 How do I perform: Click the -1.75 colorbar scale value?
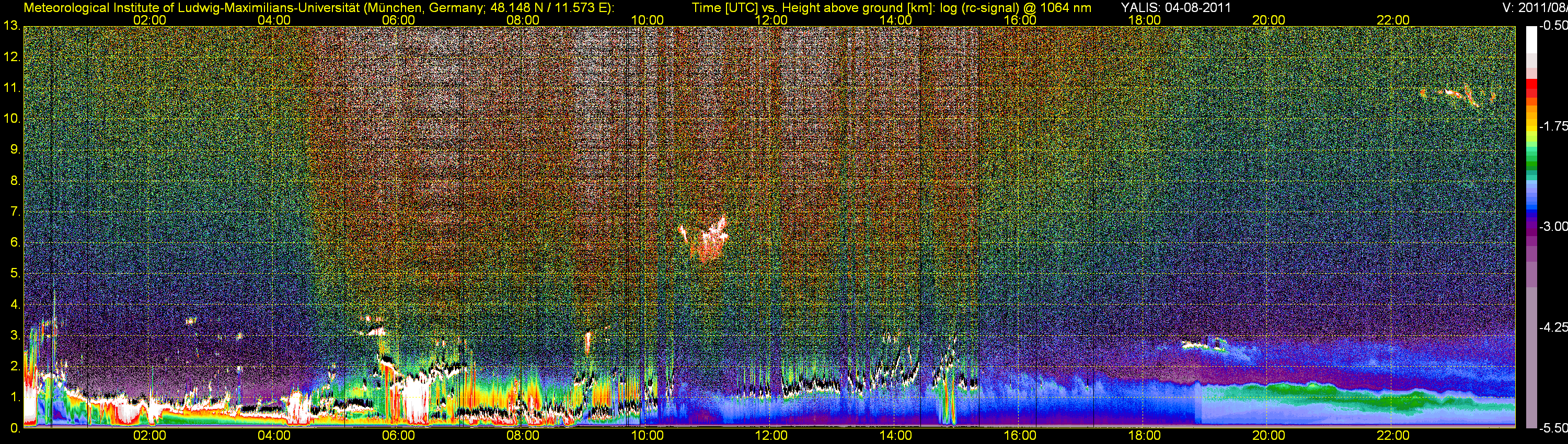tap(1553, 126)
